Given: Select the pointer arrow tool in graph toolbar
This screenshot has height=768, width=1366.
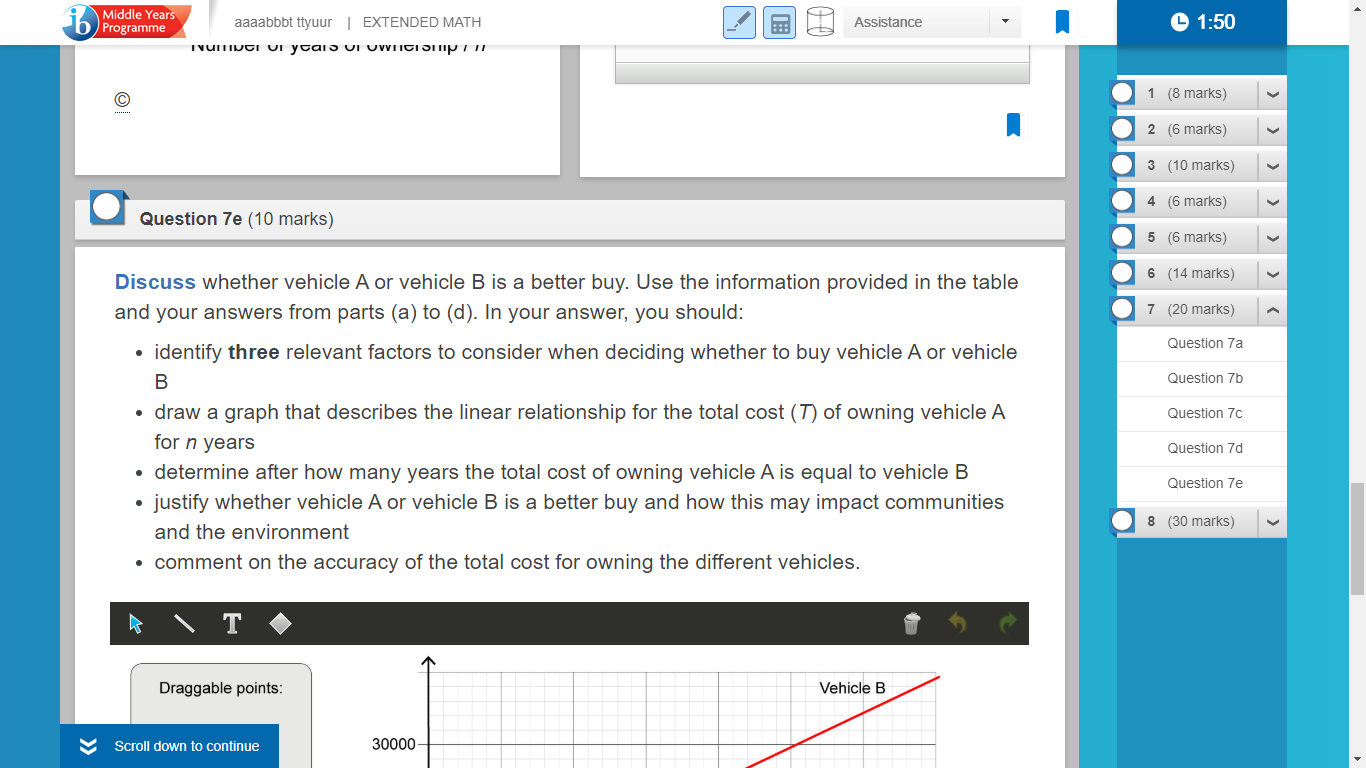Looking at the screenshot, I should click(137, 624).
